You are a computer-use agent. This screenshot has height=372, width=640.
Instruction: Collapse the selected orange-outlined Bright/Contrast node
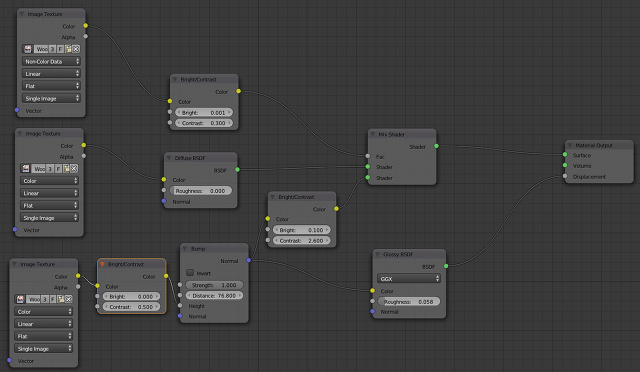tap(102, 264)
